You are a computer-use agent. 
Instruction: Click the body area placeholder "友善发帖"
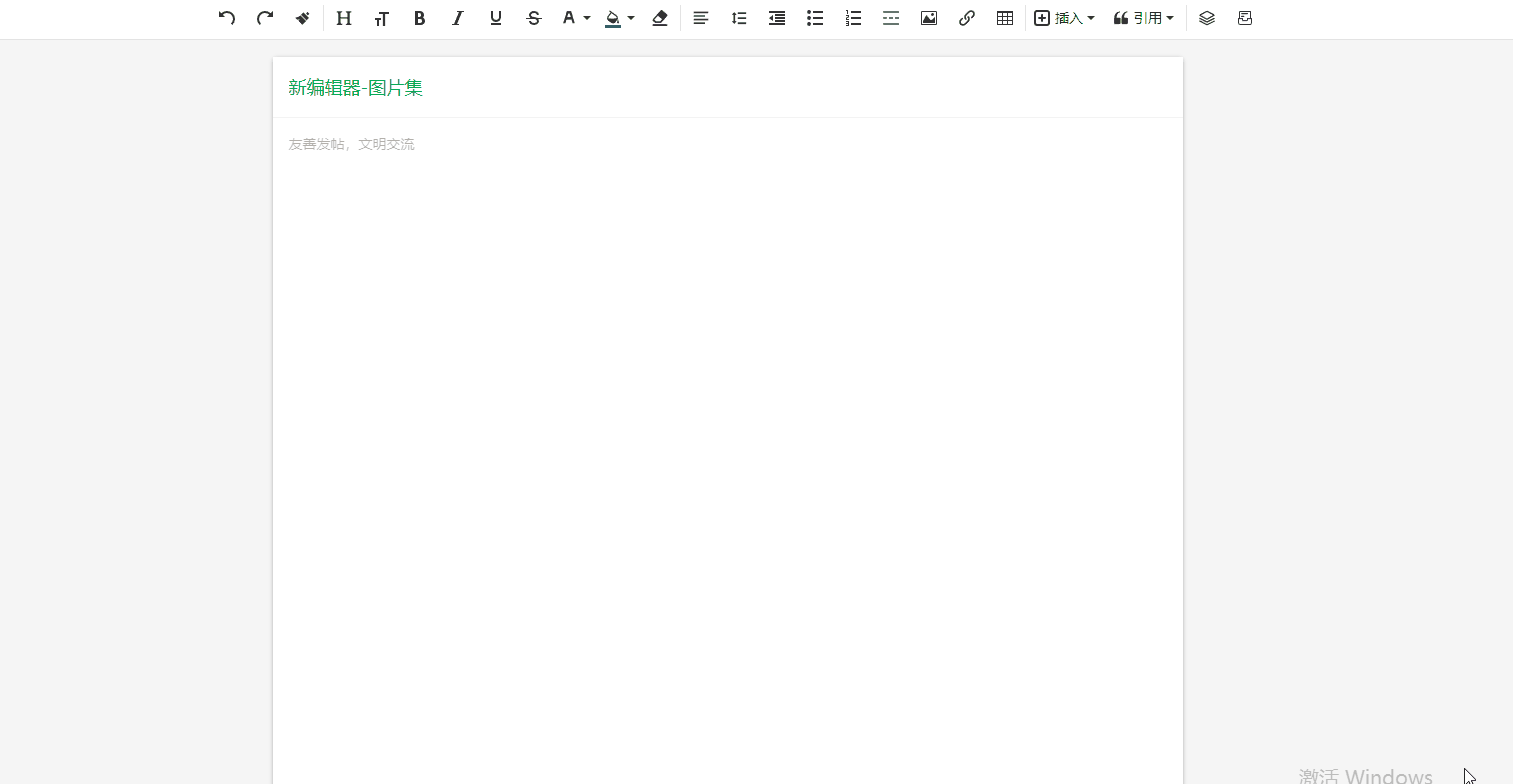(x=352, y=144)
